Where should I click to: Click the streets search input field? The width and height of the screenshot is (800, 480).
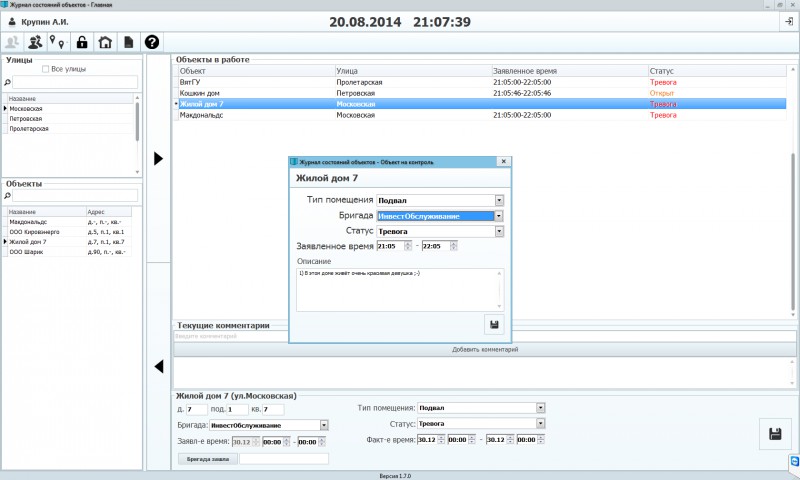click(x=75, y=82)
